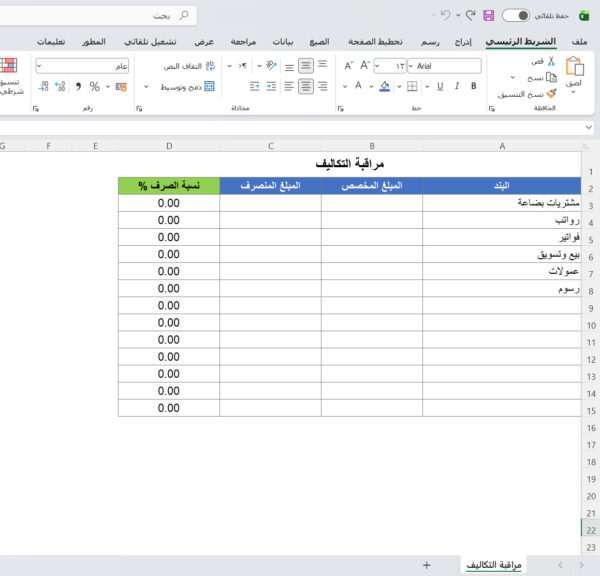
Task: Open the Insert (إدراج) ribbon tab
Action: point(463,42)
